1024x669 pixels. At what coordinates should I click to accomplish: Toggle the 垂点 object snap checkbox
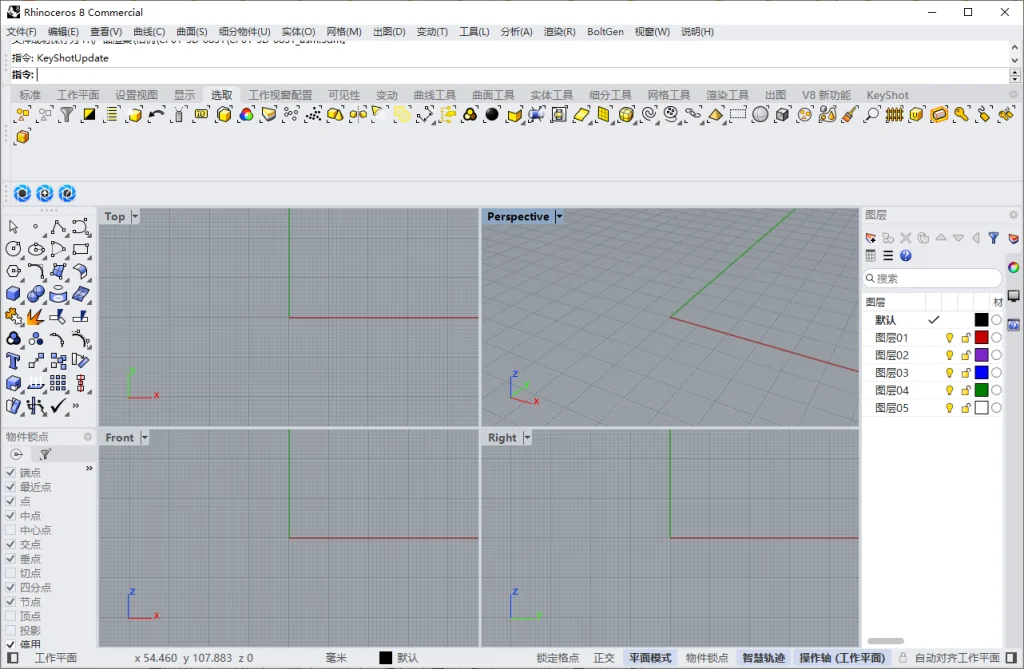(x=10, y=559)
